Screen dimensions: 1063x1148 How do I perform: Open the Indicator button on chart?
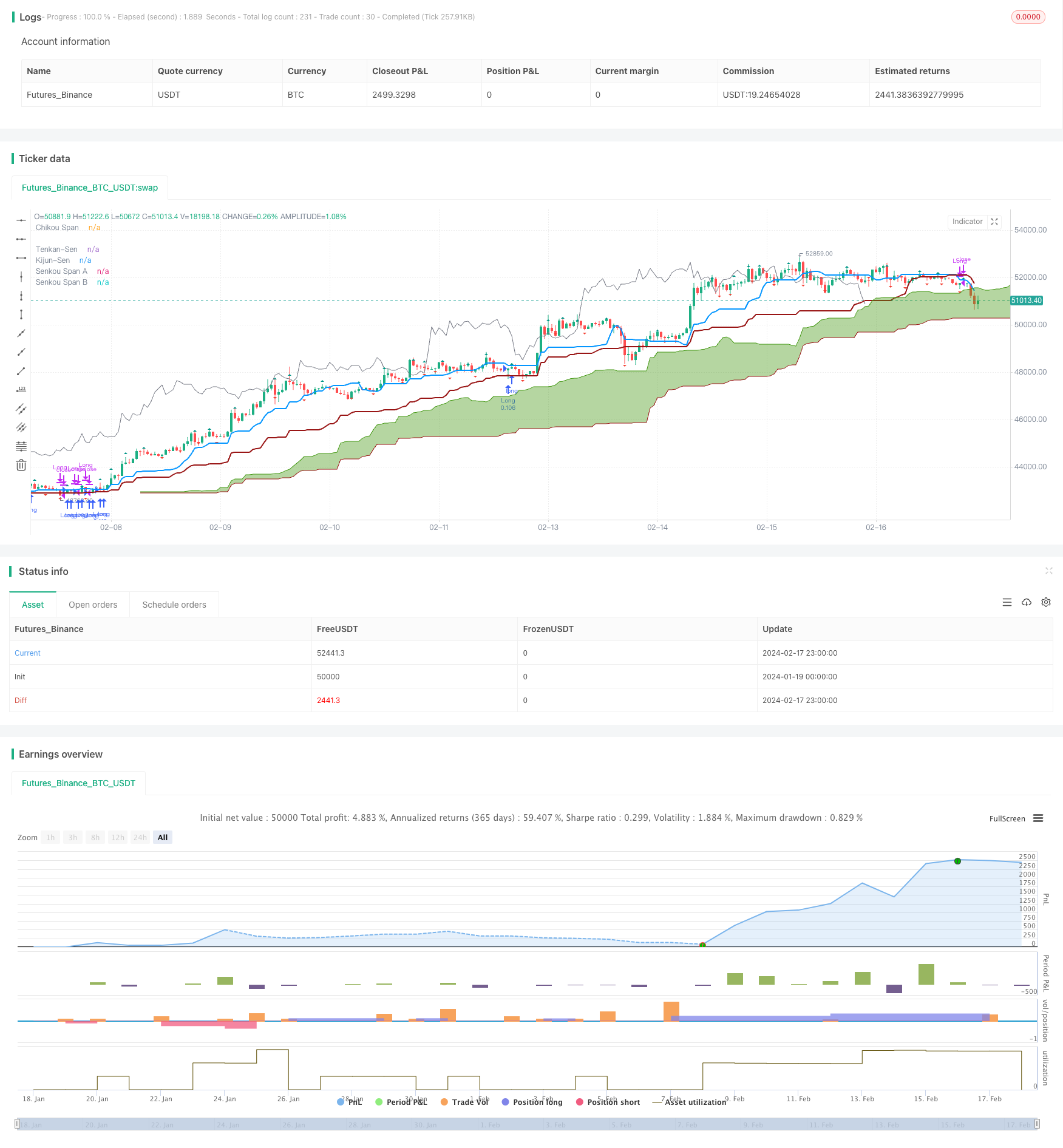[967, 222]
